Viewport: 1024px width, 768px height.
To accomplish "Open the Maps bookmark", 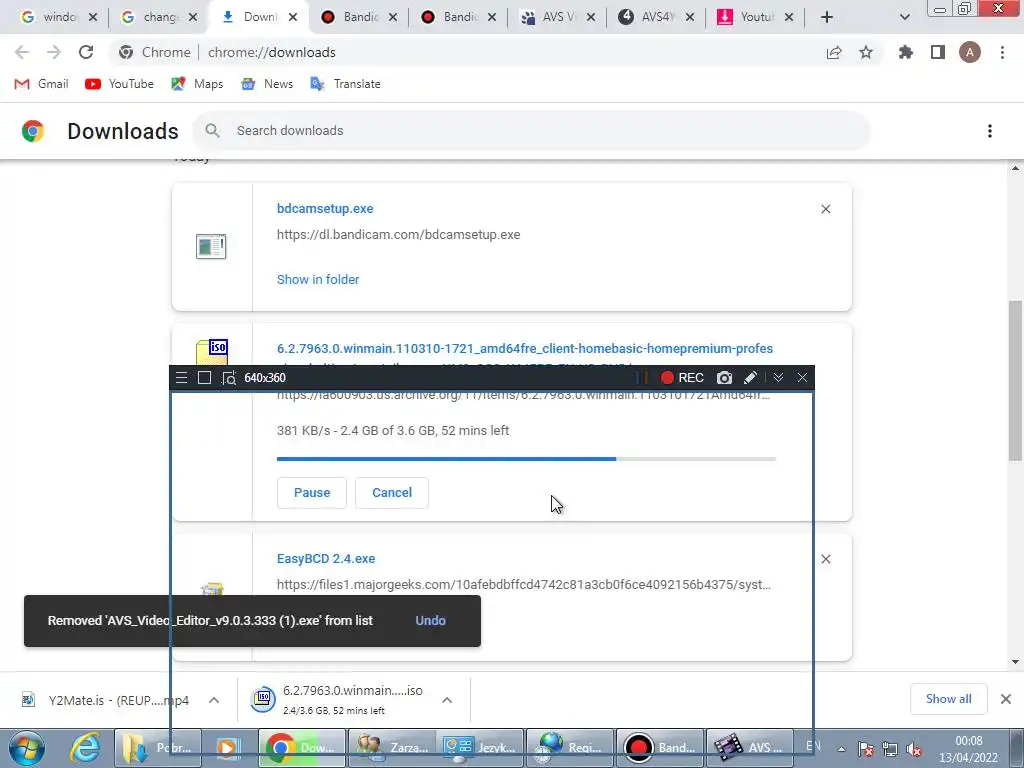I will (x=197, y=84).
